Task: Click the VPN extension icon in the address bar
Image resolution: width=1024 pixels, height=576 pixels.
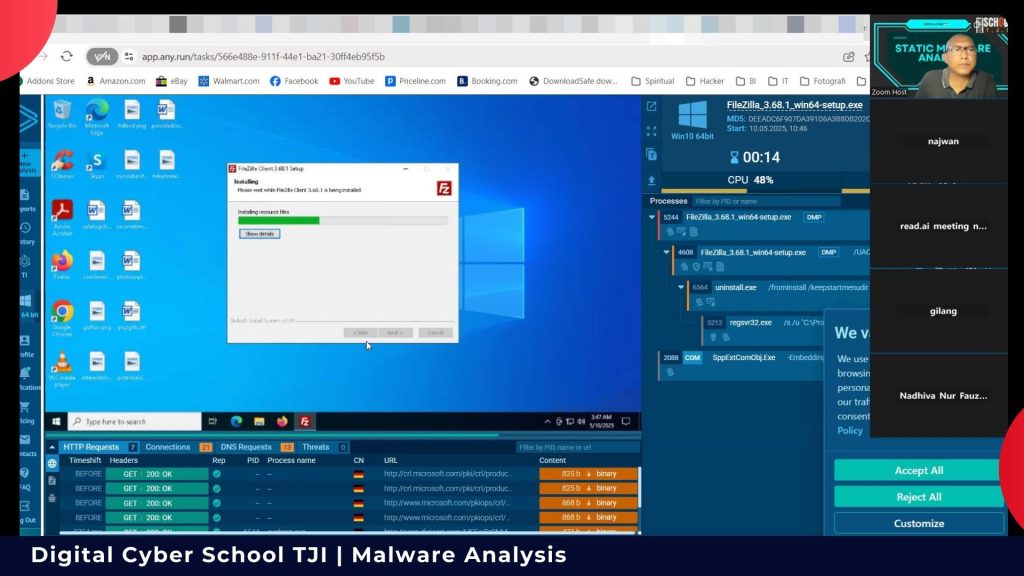Action: point(100,57)
